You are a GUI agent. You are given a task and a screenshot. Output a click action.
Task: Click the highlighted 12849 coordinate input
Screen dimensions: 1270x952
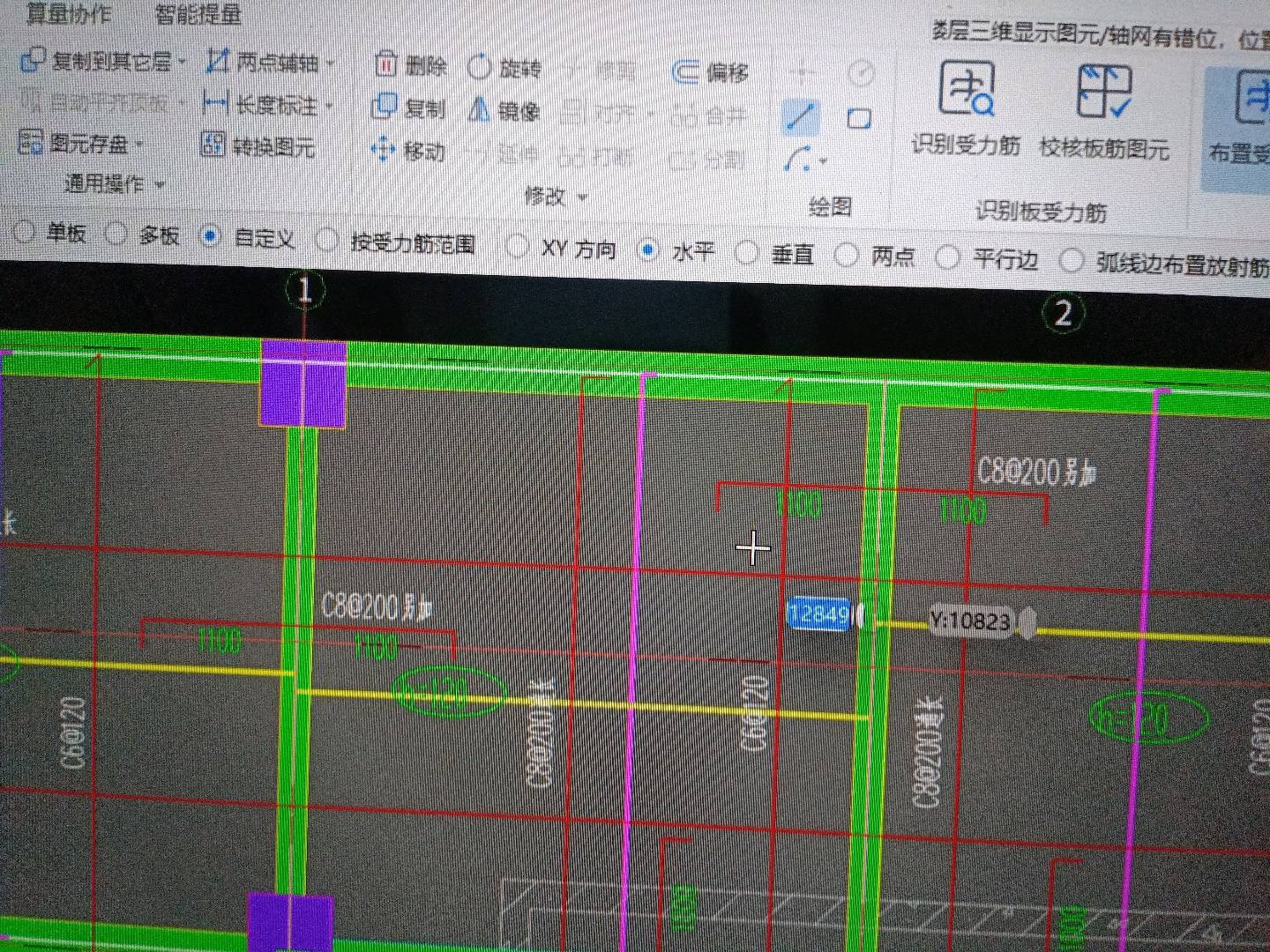pos(819,614)
